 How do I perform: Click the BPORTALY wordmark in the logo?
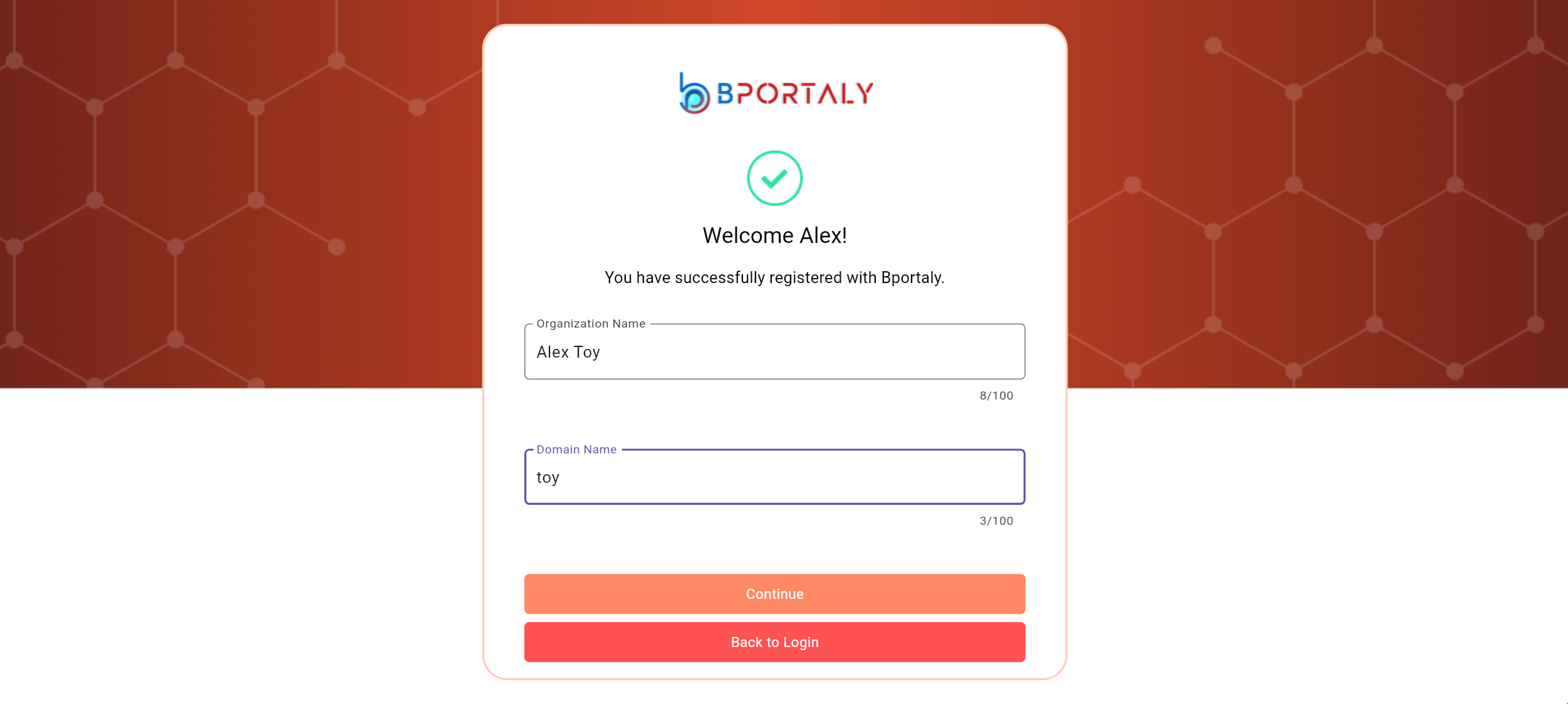[x=794, y=94]
